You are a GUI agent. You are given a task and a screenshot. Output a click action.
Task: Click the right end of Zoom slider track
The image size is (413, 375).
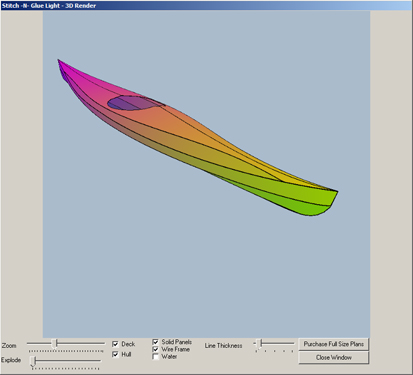pyautogui.click(x=102, y=343)
